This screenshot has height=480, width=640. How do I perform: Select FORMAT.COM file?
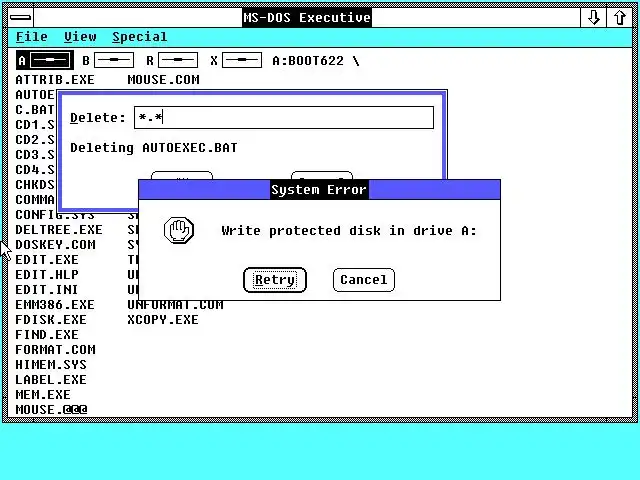pyautogui.click(x=56, y=350)
